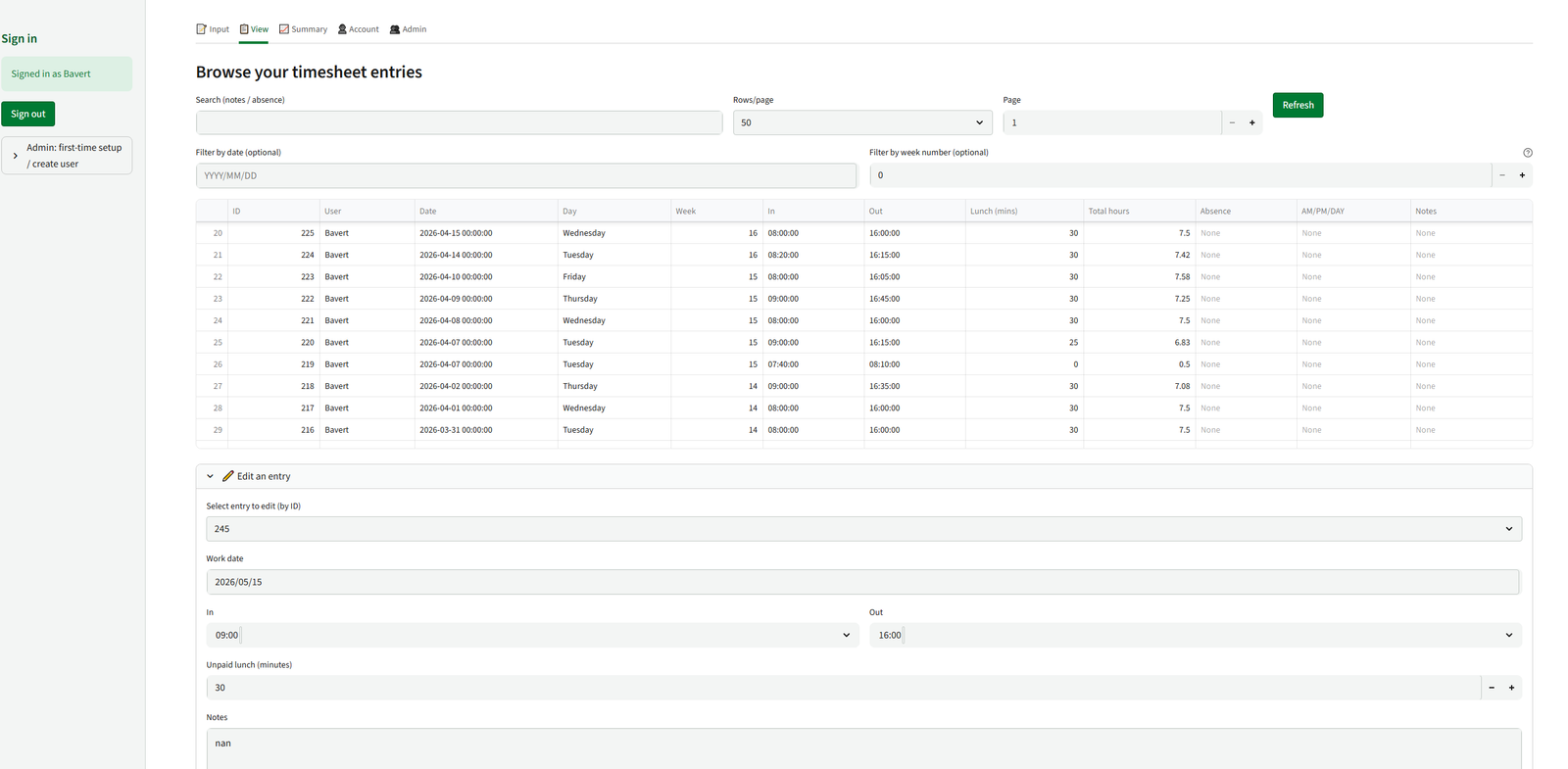
Task: Click the Signed in as Bavert notice
Action: coord(67,73)
